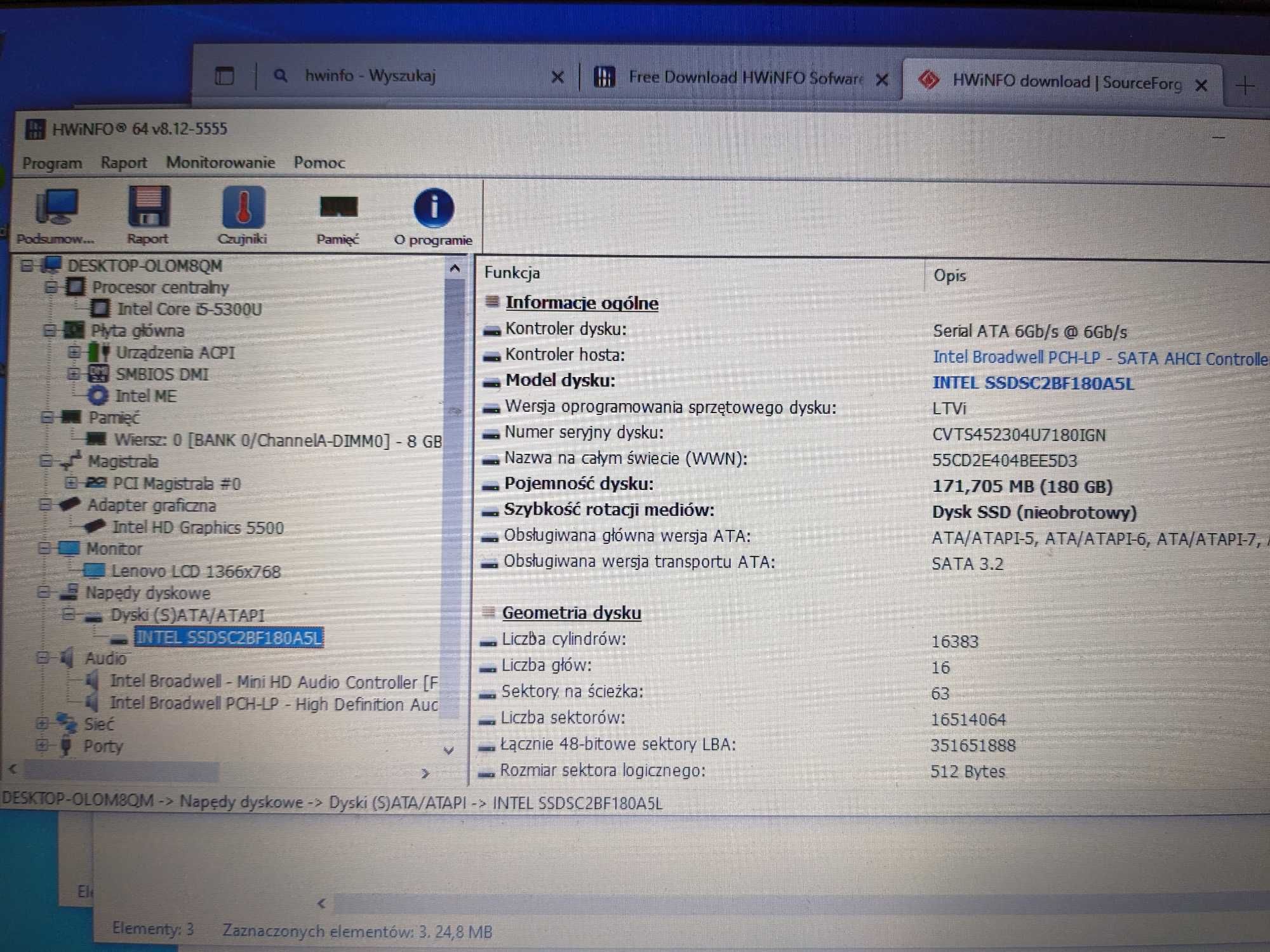The image size is (1270, 952).
Task: Click the 512 Bytes sector size value
Action: point(968,772)
